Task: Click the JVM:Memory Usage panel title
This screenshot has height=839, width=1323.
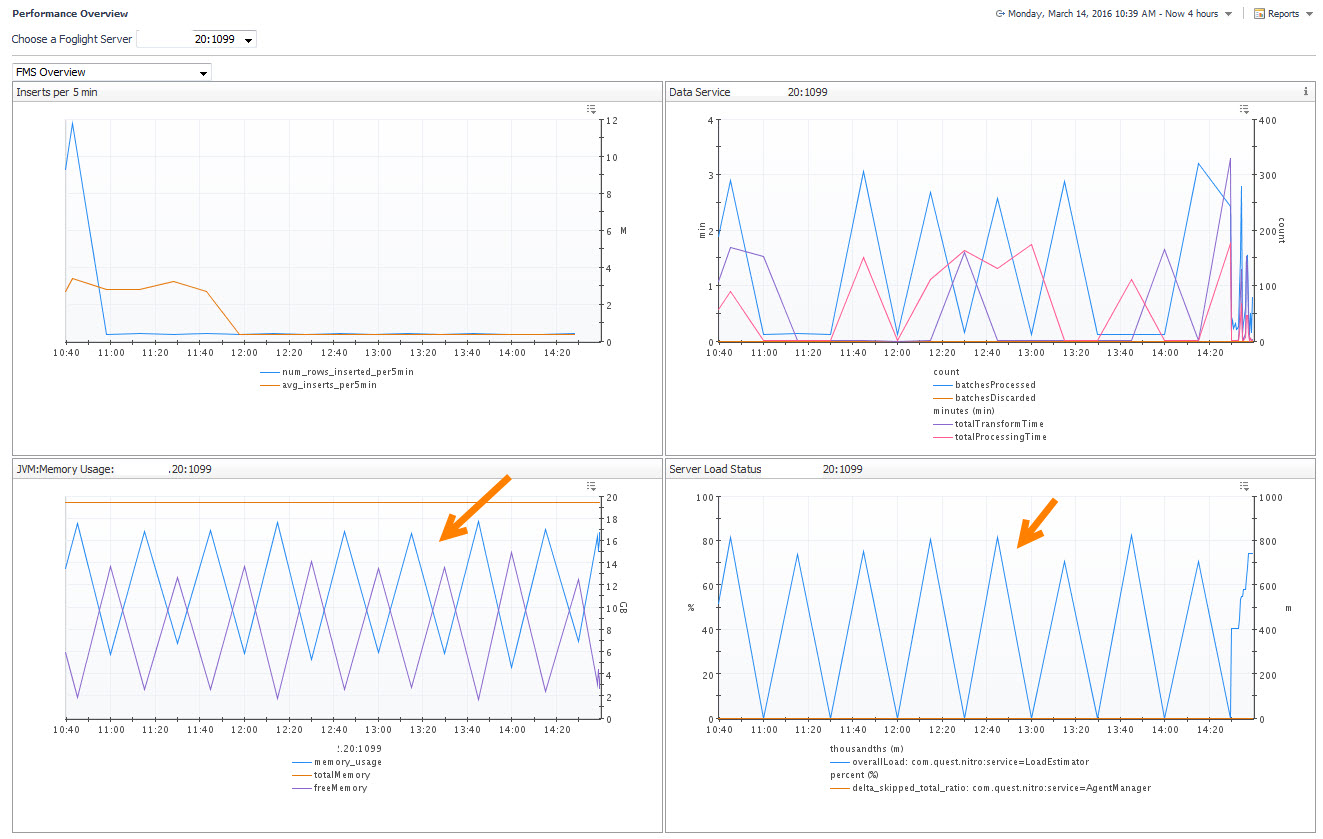Action: [65, 469]
